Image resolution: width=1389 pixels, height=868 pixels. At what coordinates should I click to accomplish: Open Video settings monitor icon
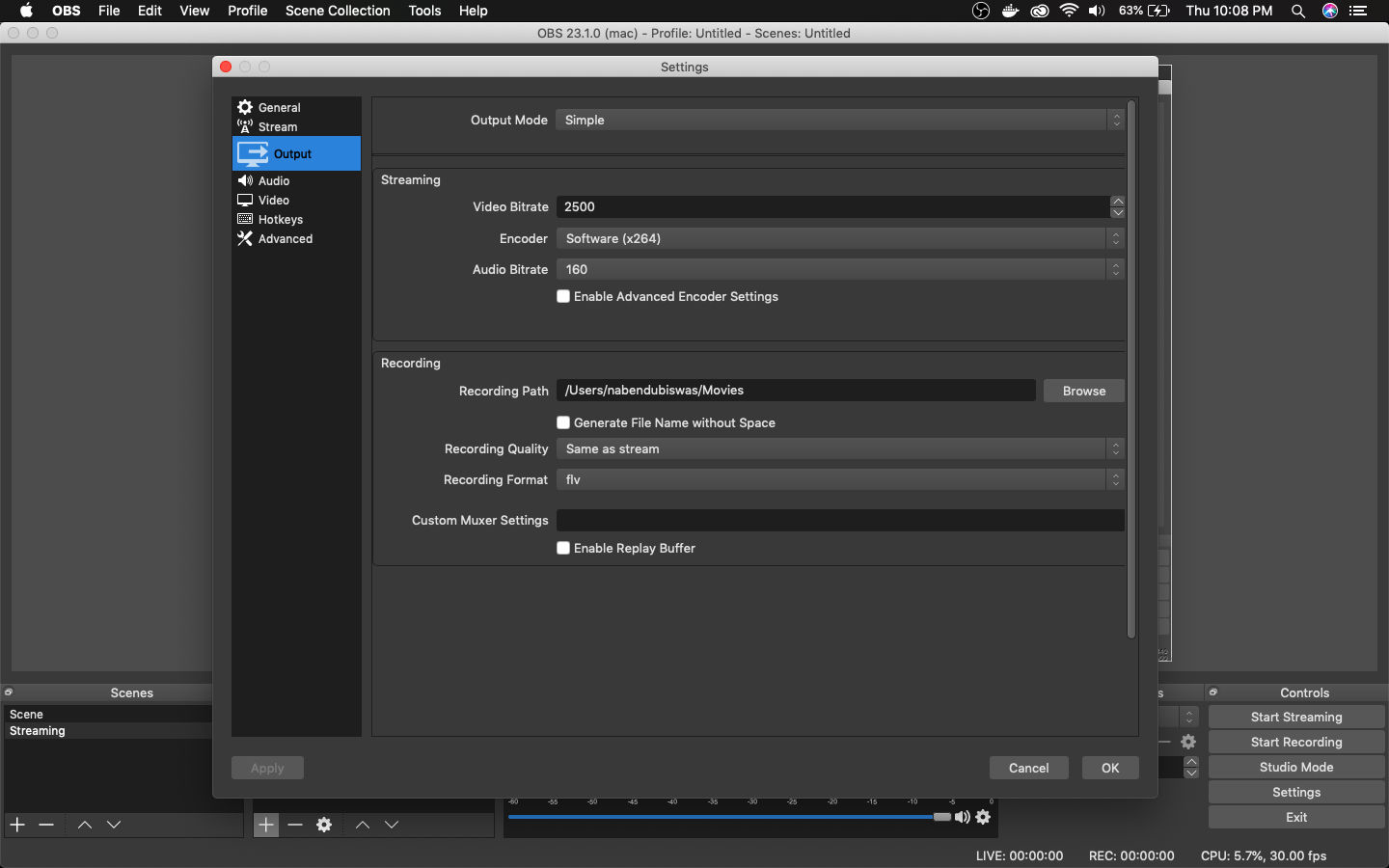(245, 200)
